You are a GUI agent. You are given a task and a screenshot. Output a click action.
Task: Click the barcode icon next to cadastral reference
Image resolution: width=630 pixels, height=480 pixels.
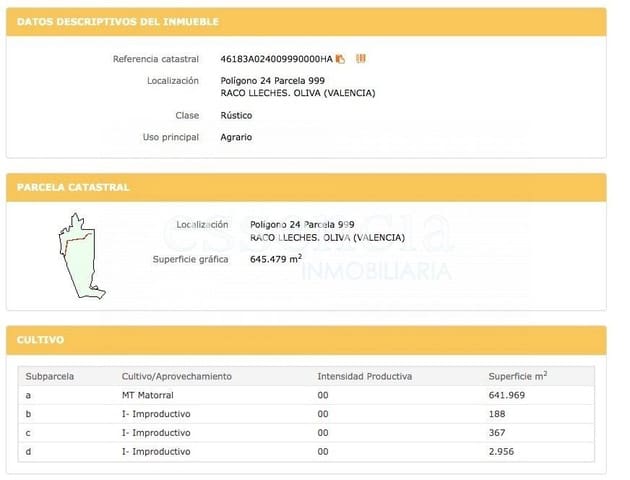coord(360,59)
